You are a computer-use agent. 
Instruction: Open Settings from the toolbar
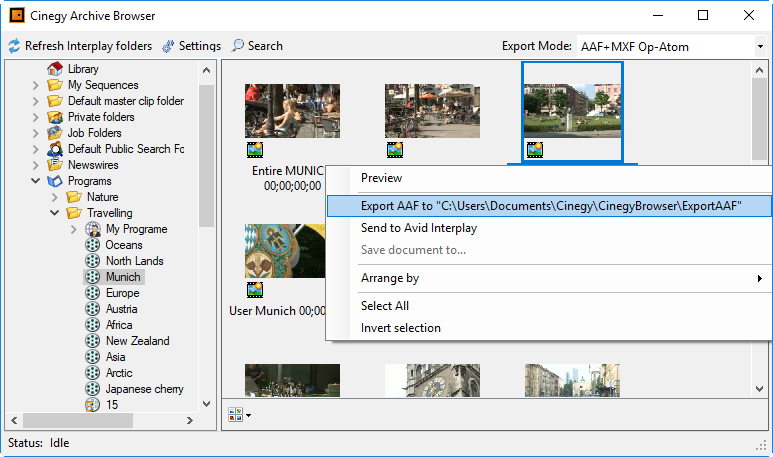pos(192,46)
